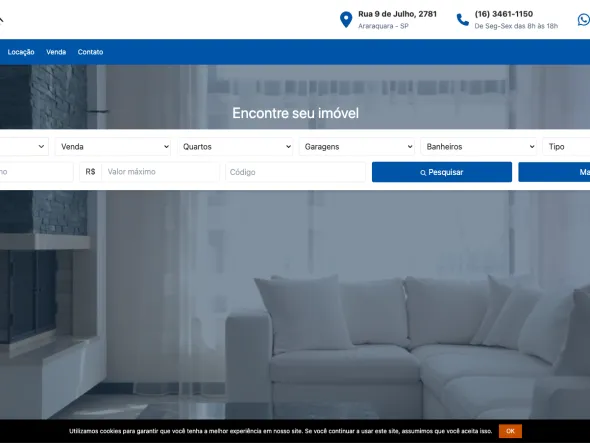Screen dimensions: 590x443
Task: Click the input field left of R$
Action: [x=36, y=172]
